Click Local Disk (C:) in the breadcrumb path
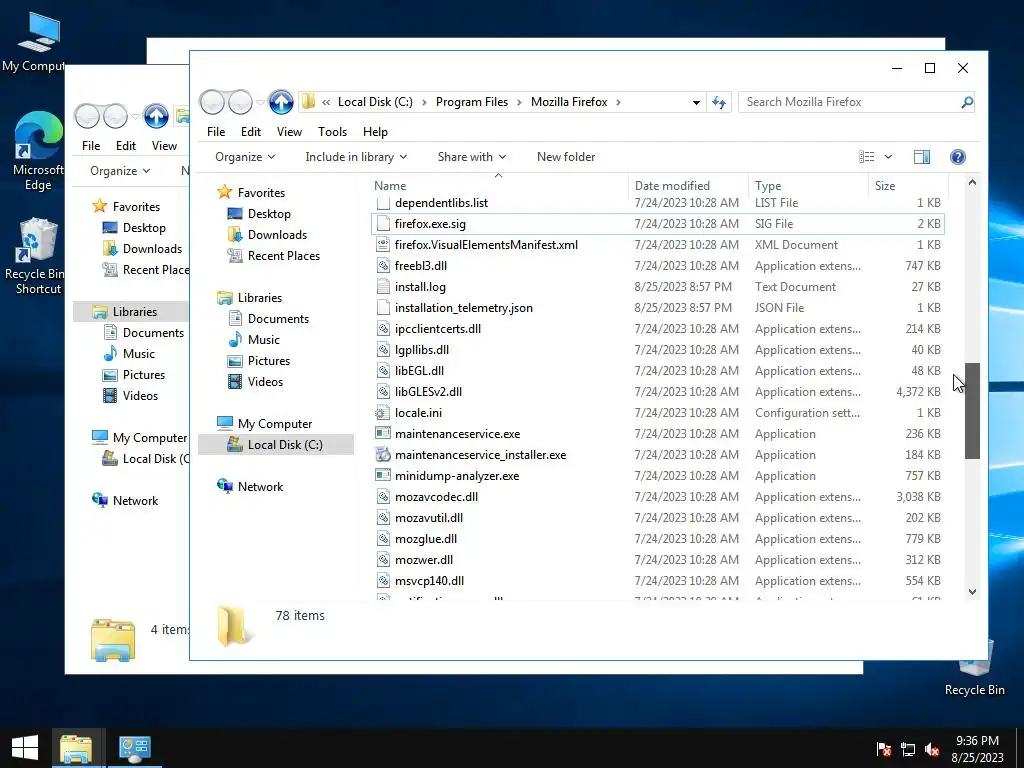This screenshot has width=1024, height=768. (x=375, y=102)
